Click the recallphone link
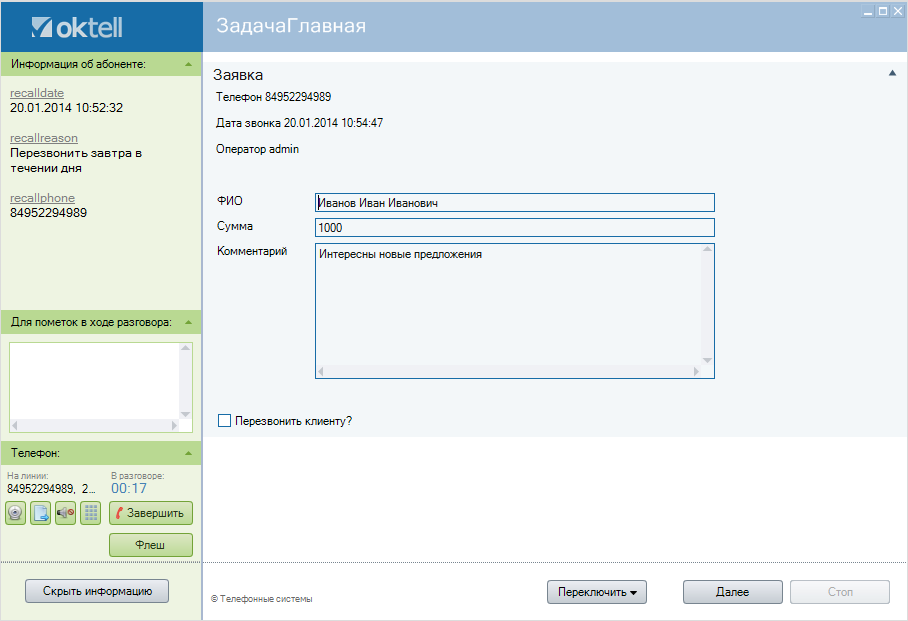Image resolution: width=908 pixels, height=621 pixels. click(x=42, y=198)
